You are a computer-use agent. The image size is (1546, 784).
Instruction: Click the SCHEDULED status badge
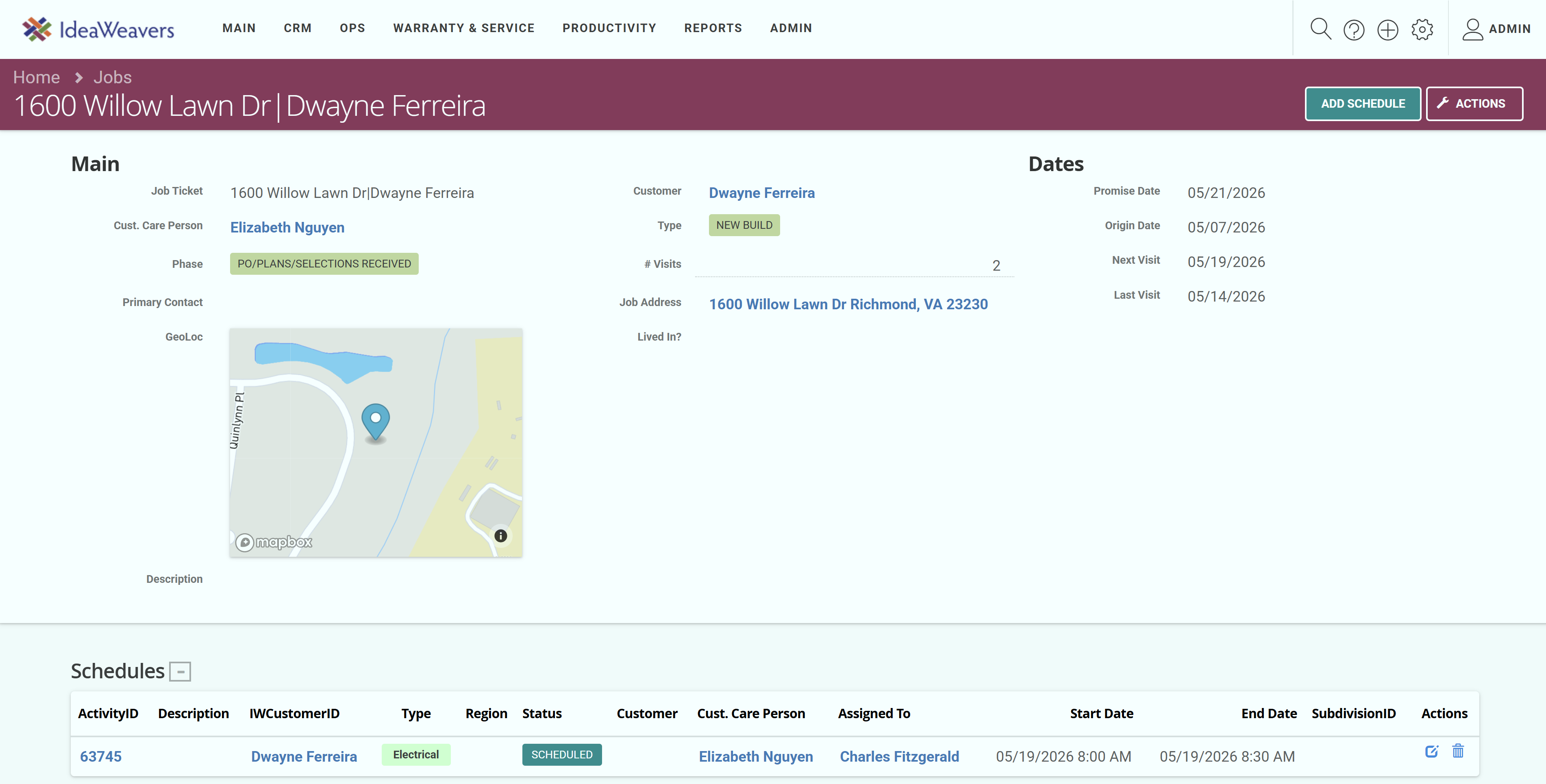(x=562, y=755)
